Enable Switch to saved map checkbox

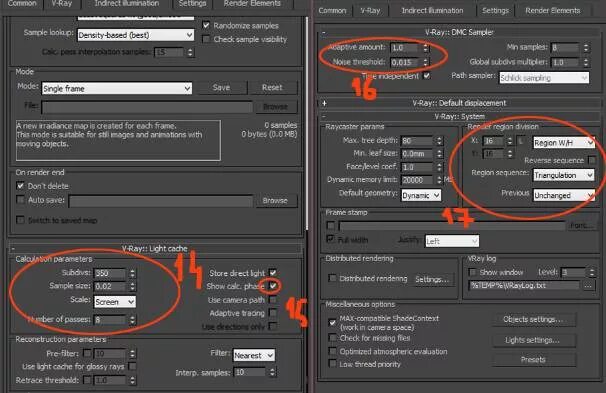[x=20, y=220]
